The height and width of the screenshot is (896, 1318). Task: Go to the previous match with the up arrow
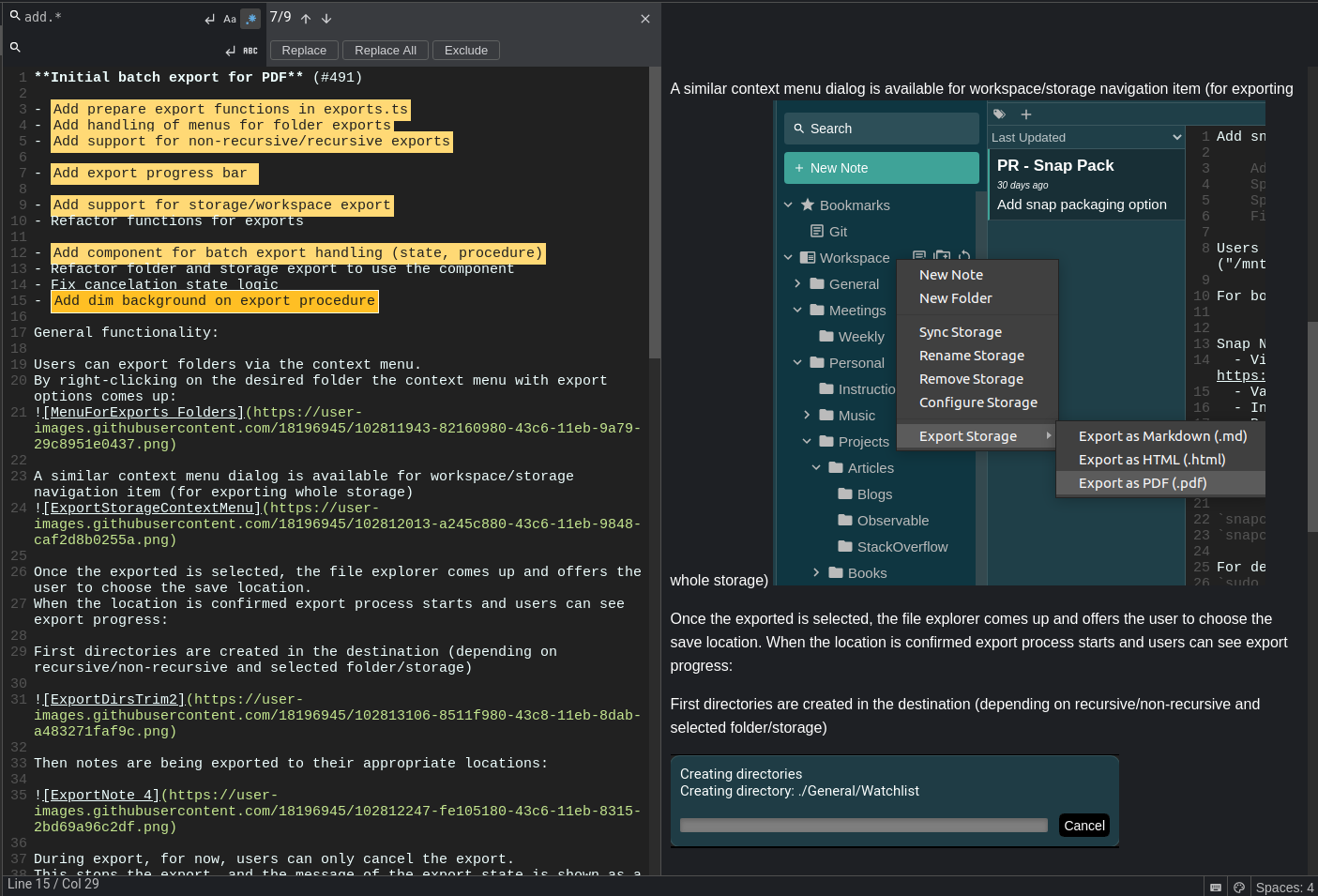pyautogui.click(x=306, y=19)
